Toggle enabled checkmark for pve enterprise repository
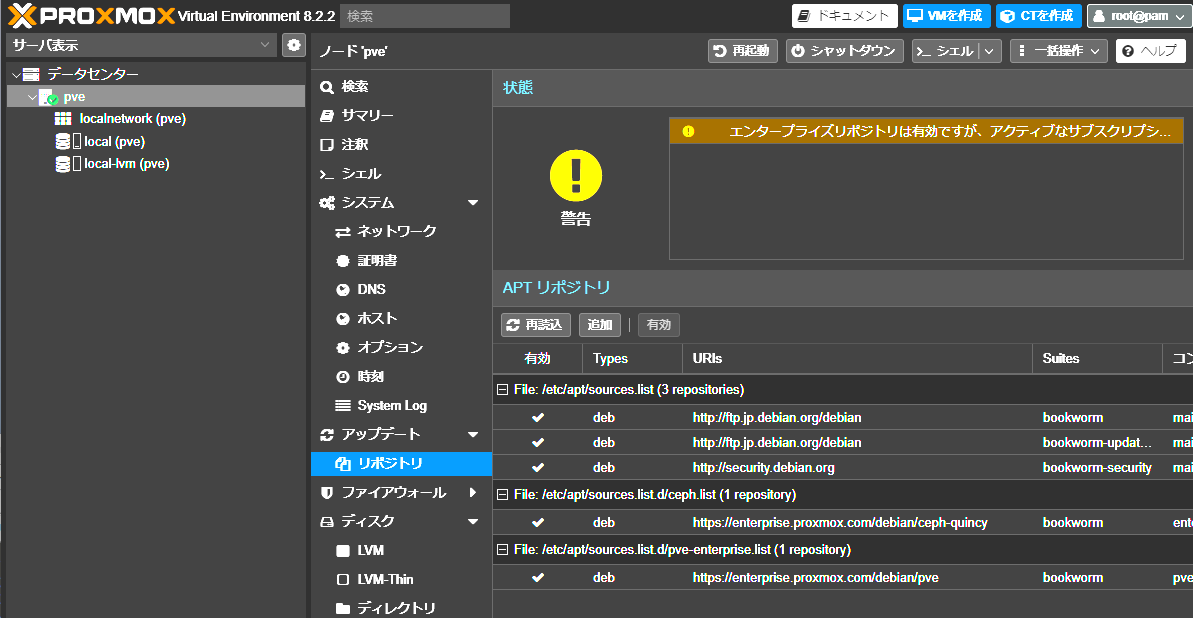This screenshot has width=1193, height=618. pos(538,578)
